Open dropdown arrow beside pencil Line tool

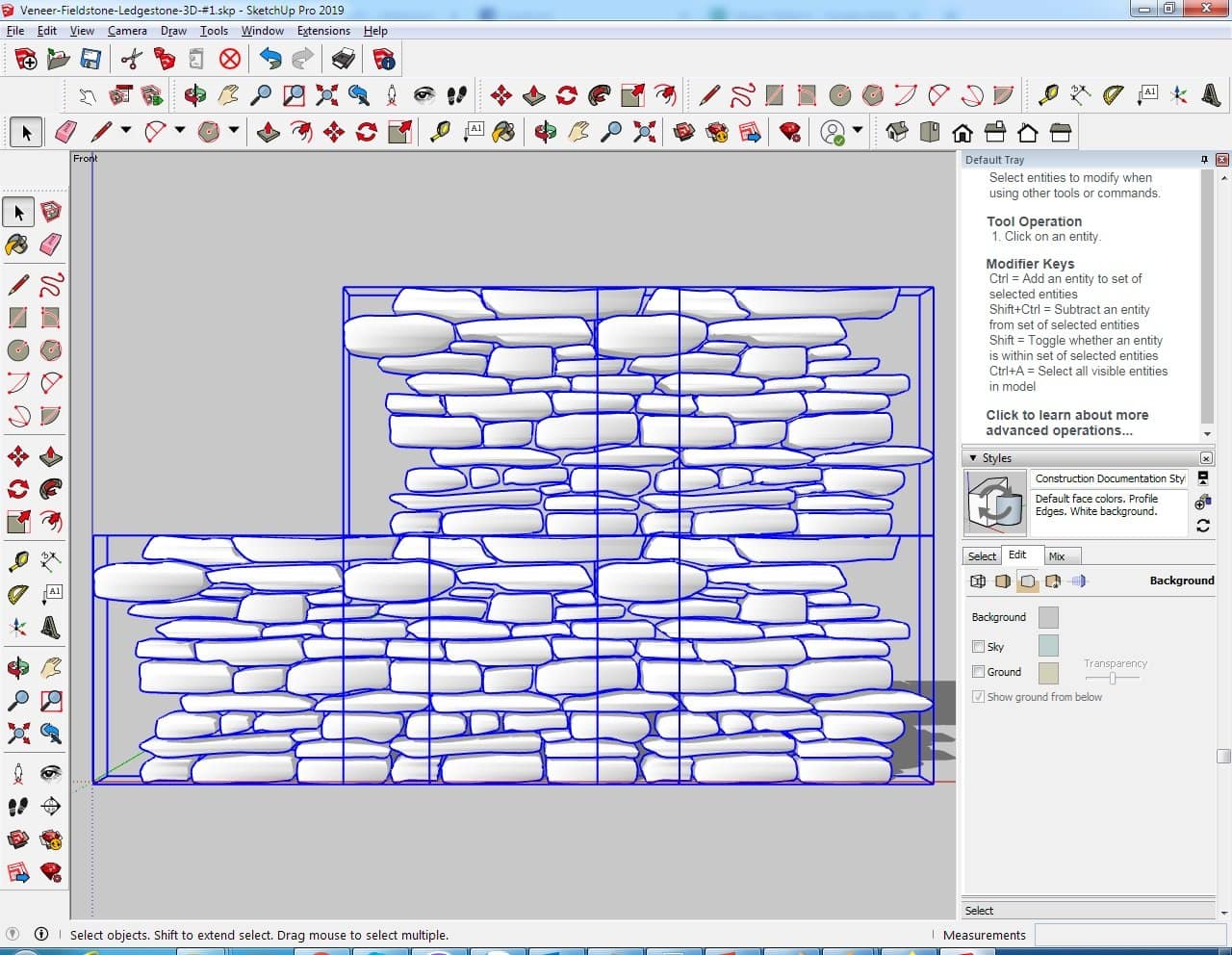[x=126, y=131]
